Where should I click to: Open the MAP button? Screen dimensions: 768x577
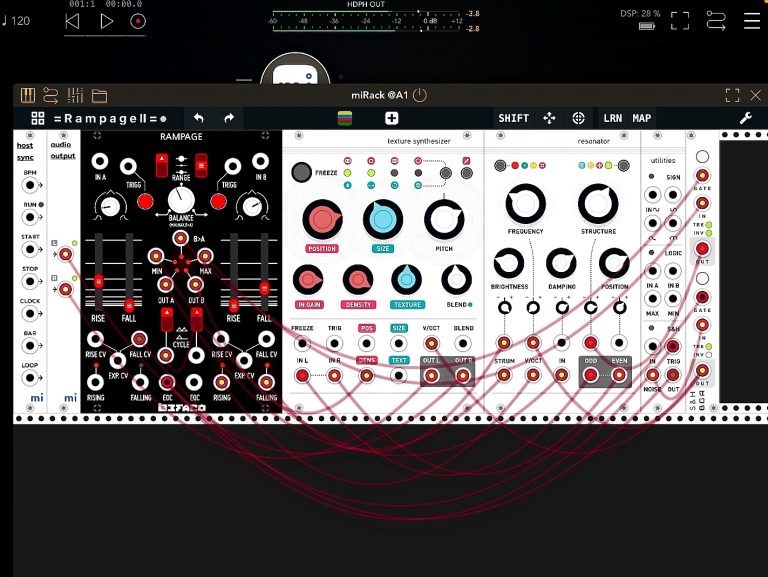pos(642,118)
